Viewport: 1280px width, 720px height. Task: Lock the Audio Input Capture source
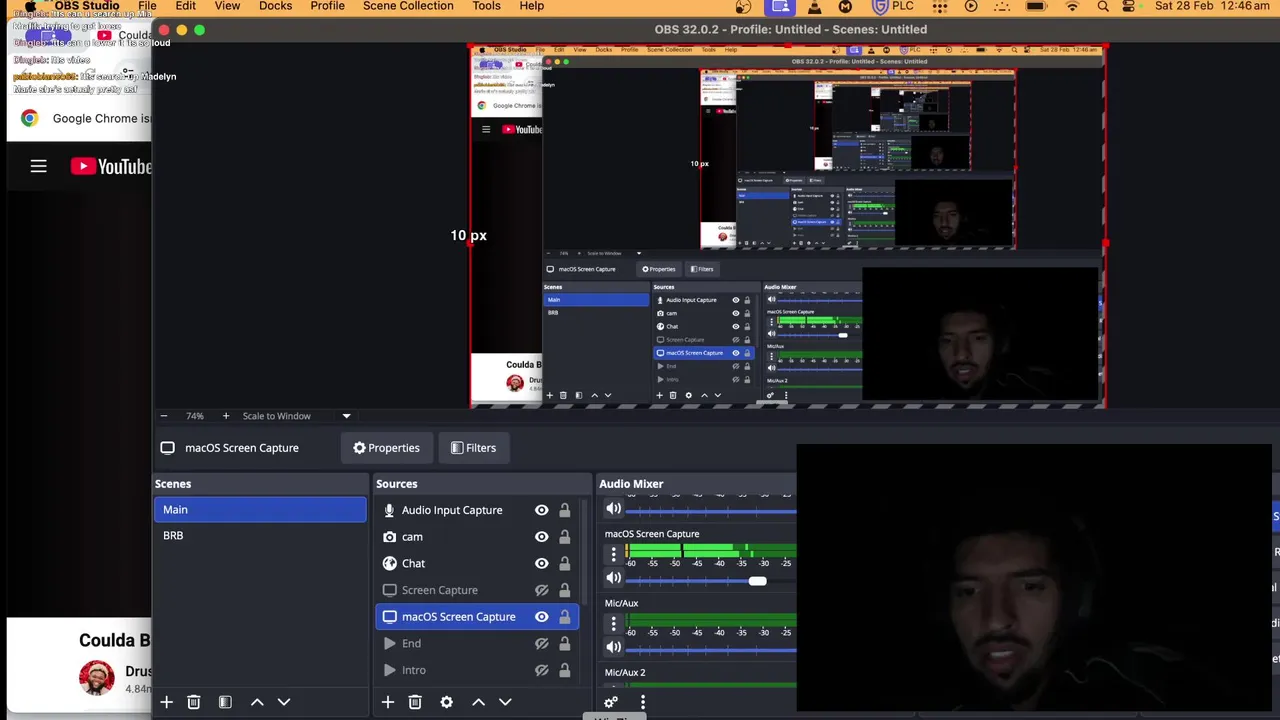pos(564,510)
